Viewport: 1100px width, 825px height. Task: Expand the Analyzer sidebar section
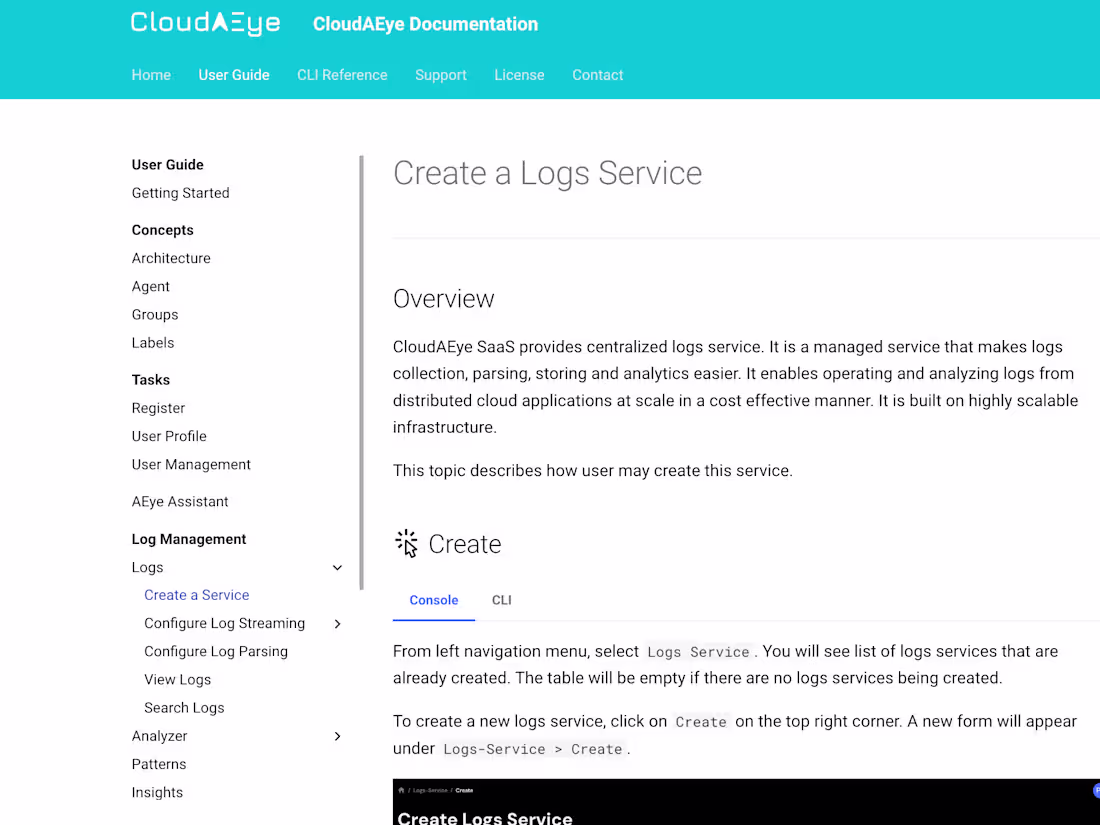tap(337, 736)
